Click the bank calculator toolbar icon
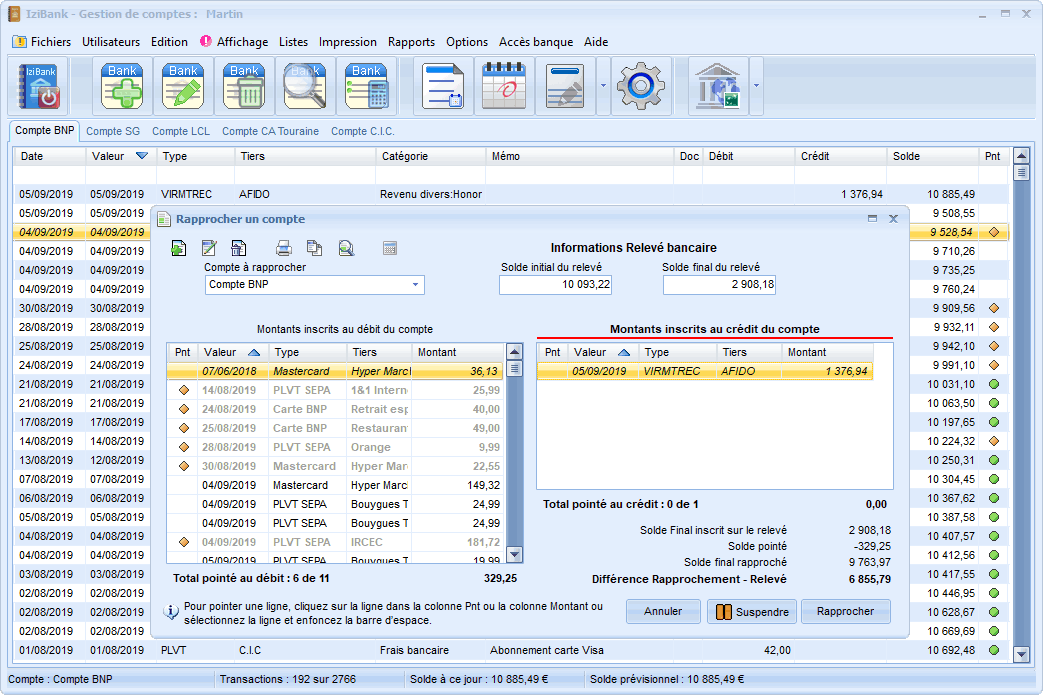The image size is (1043, 695). 366,87
